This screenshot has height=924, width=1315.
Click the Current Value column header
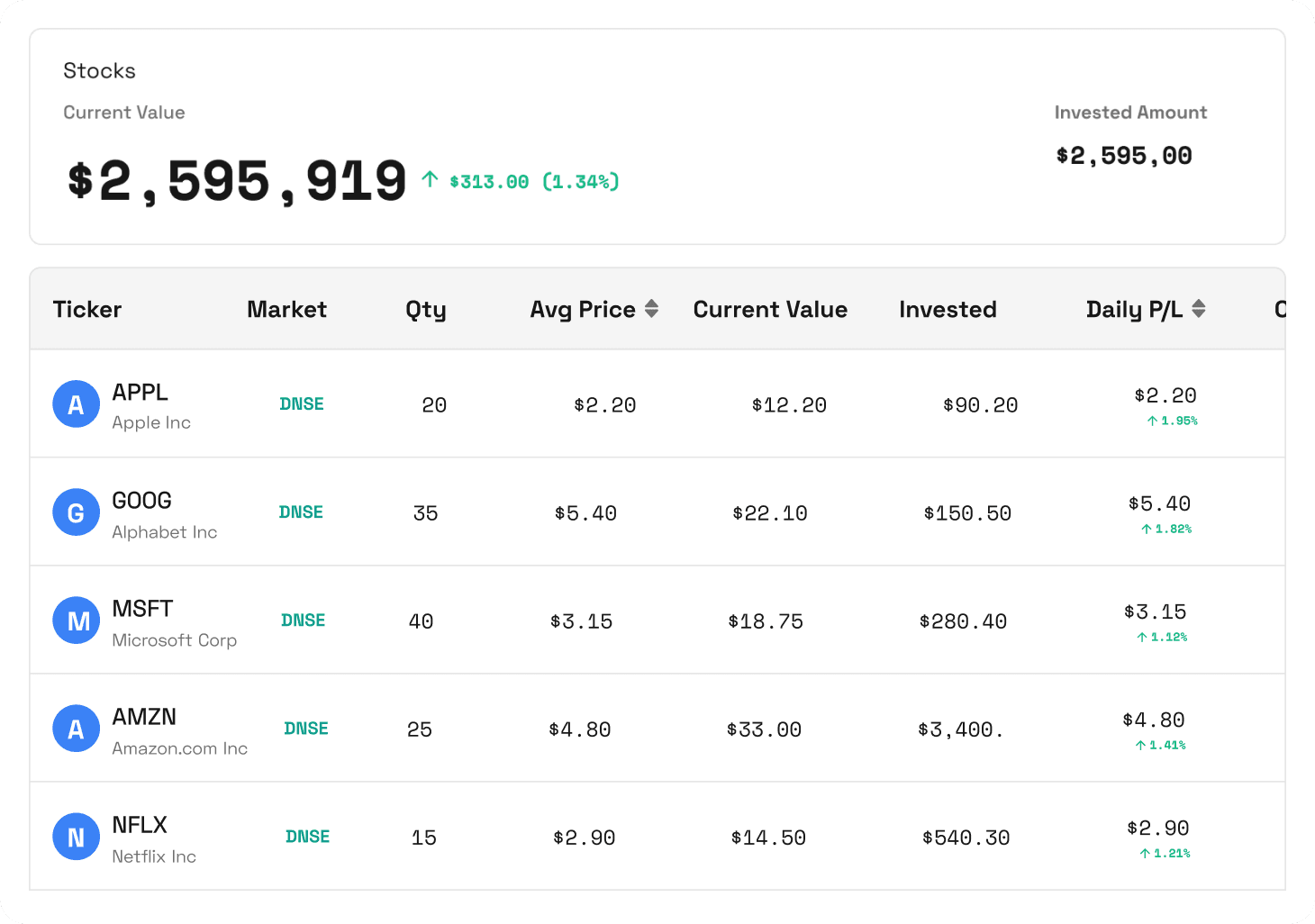[x=769, y=309]
